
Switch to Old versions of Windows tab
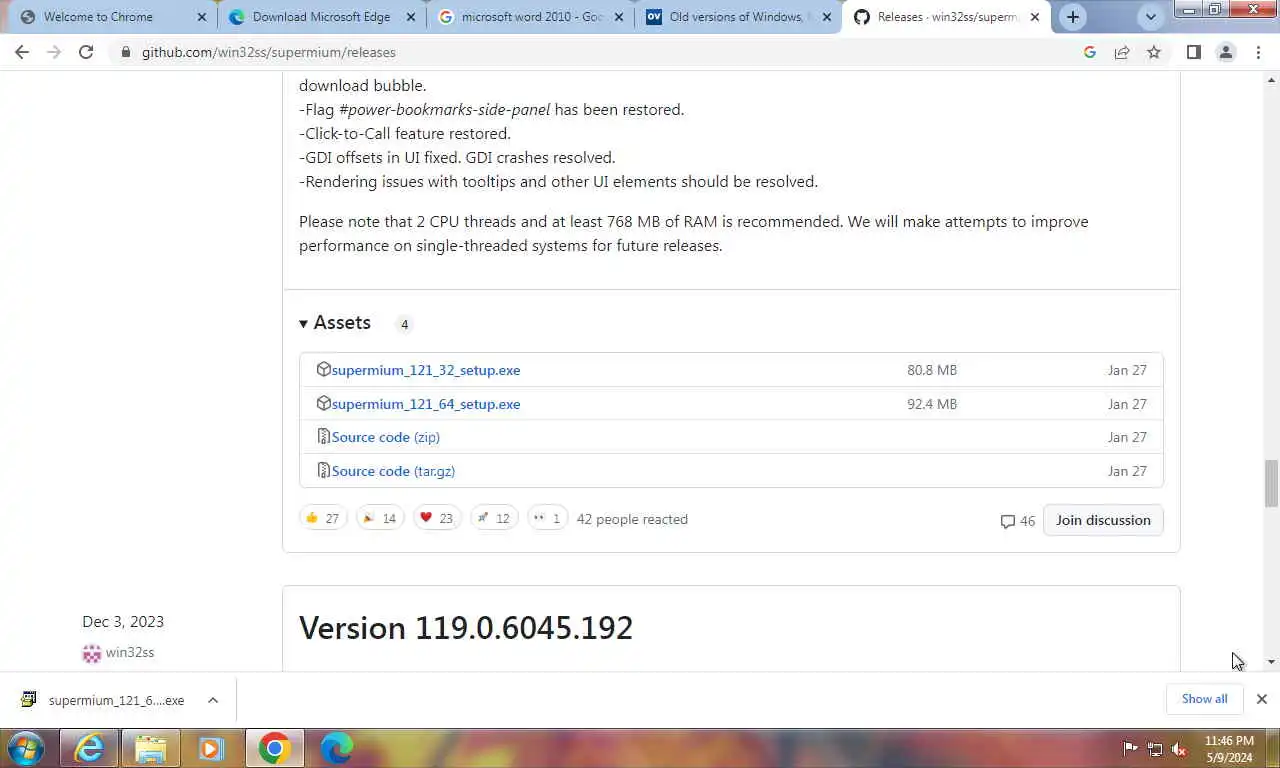click(739, 17)
